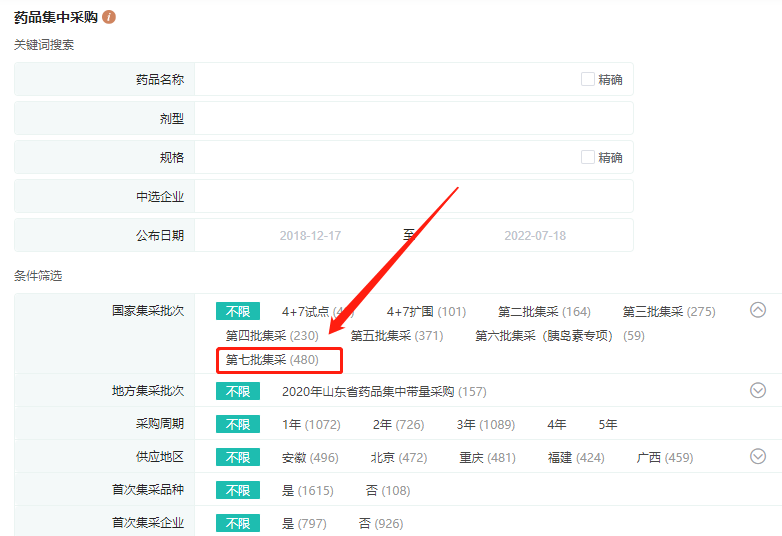Expand the 地方集采批次 filter options

click(758, 390)
